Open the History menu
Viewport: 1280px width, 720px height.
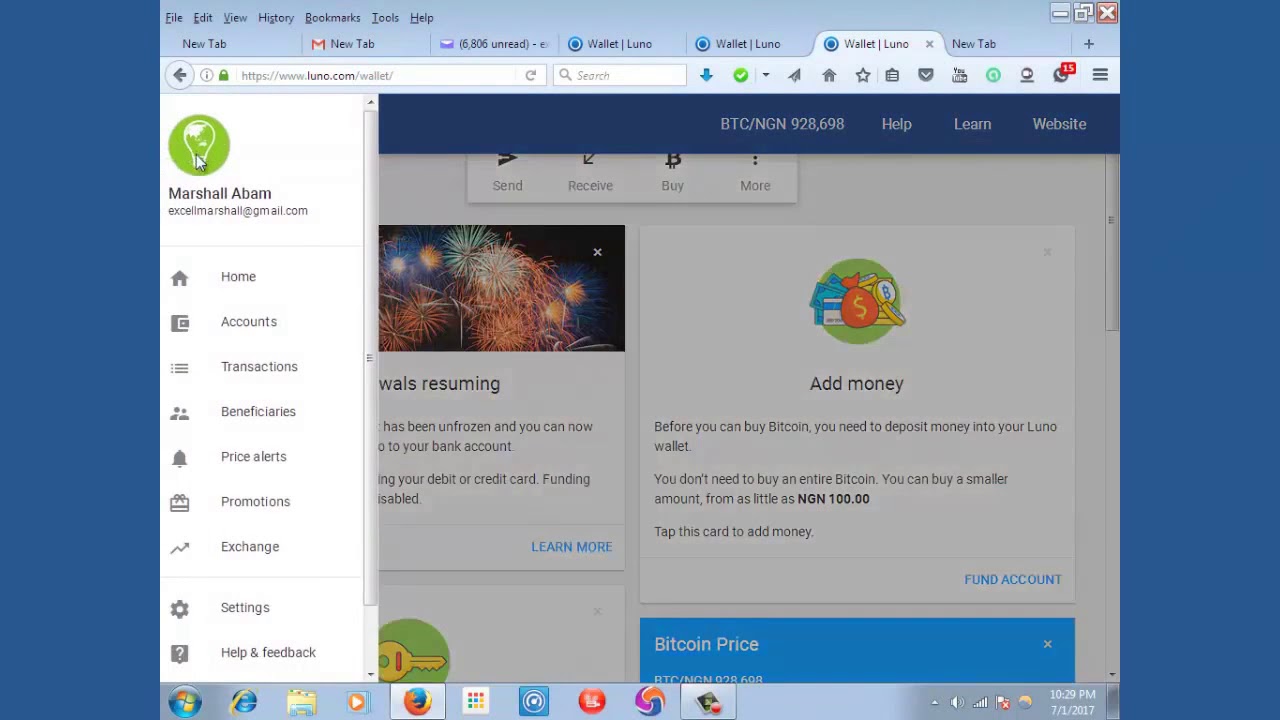coord(276,18)
